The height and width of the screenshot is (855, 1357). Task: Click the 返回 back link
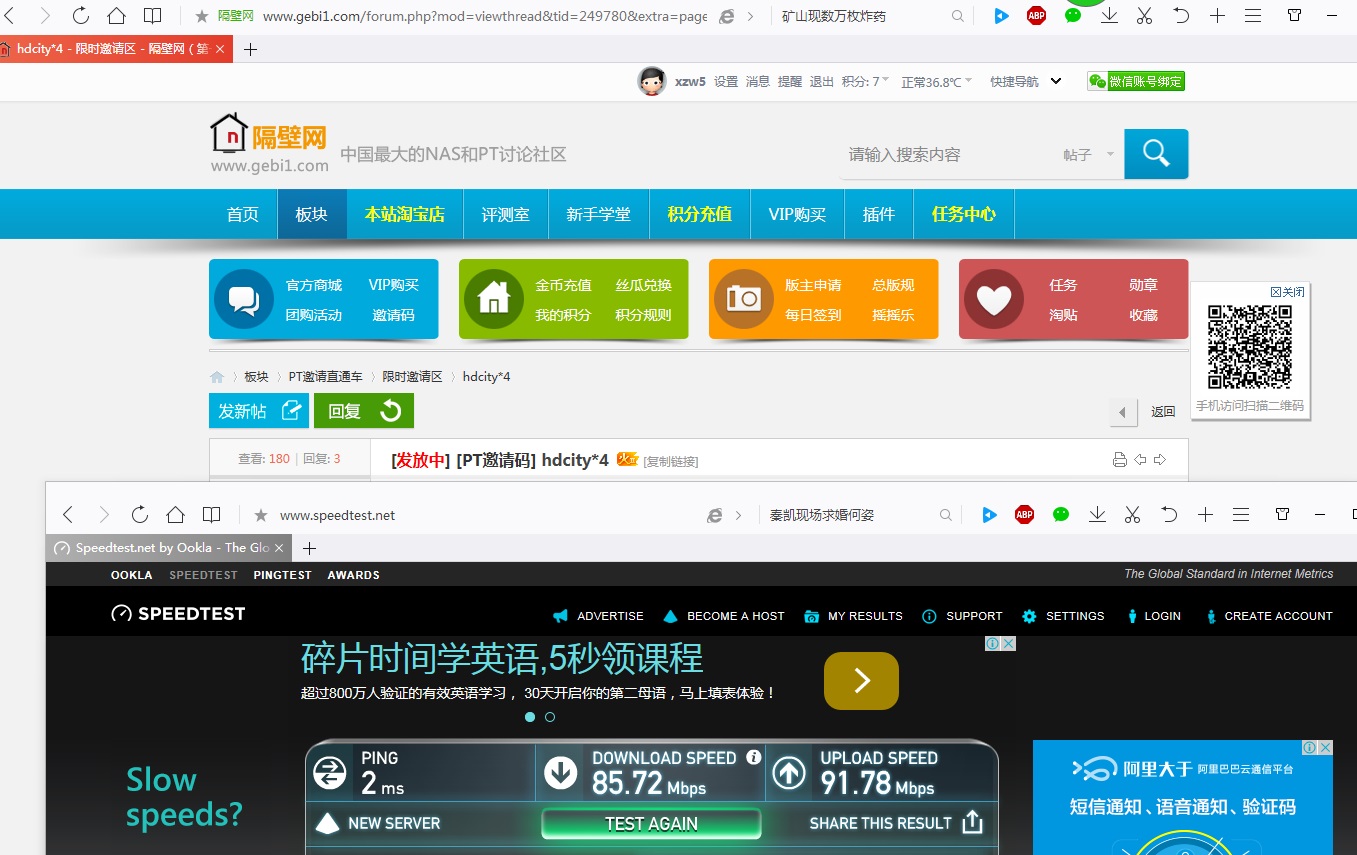1163,412
